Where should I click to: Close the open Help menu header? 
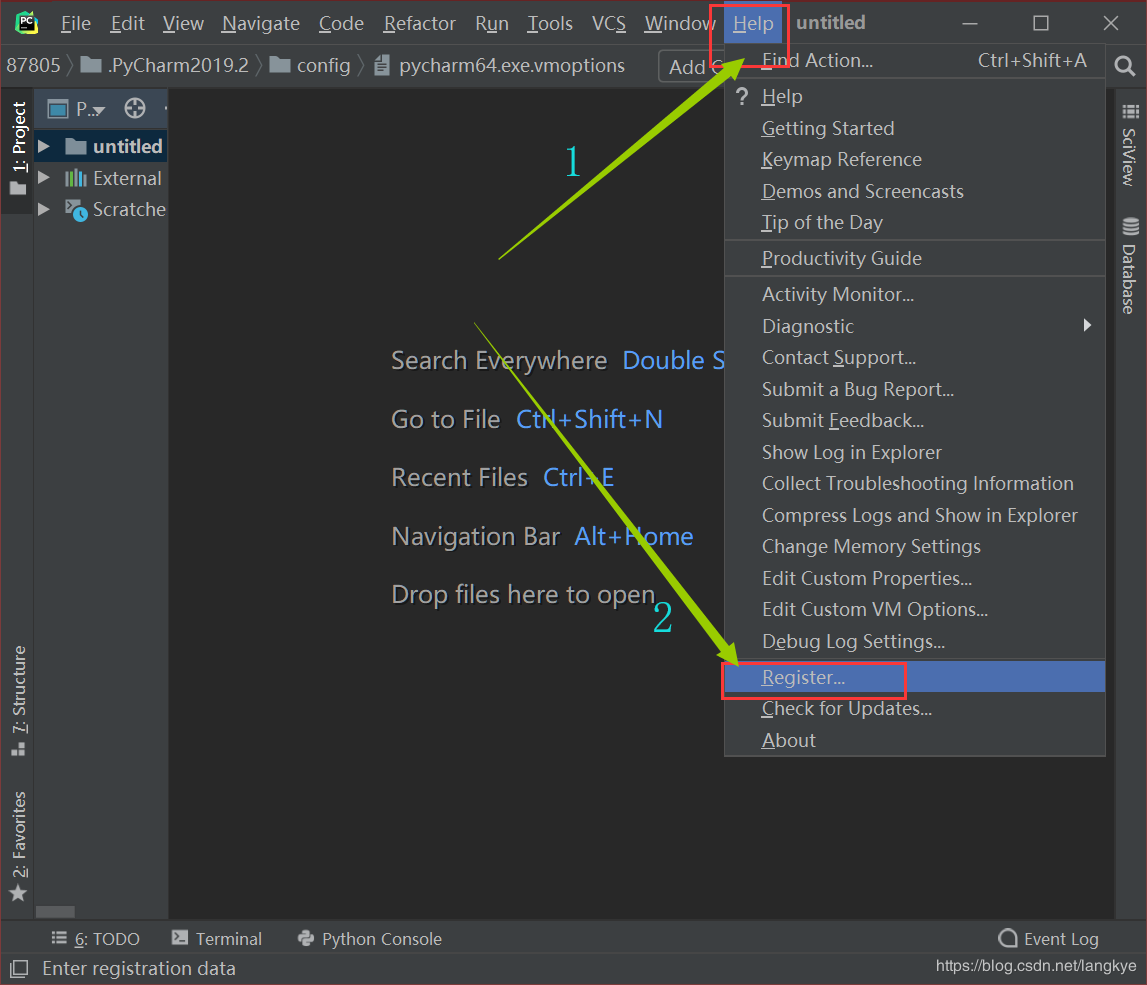[753, 23]
